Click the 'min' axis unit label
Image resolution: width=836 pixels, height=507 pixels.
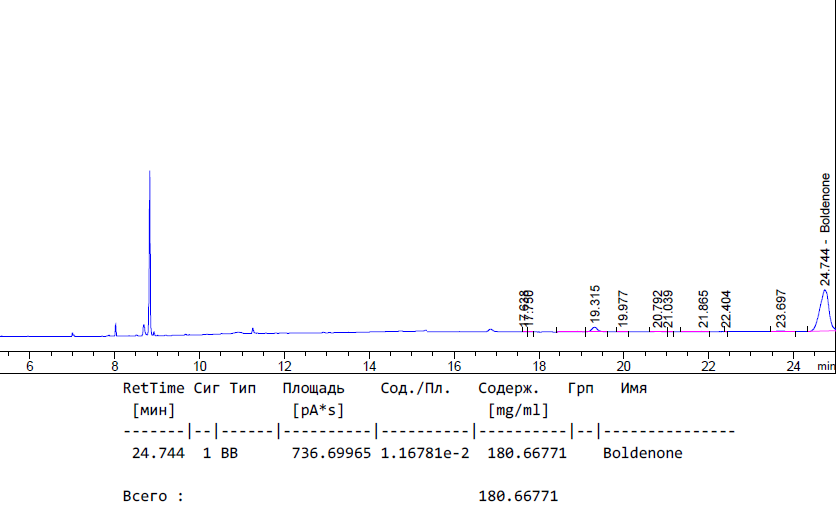[825, 367]
